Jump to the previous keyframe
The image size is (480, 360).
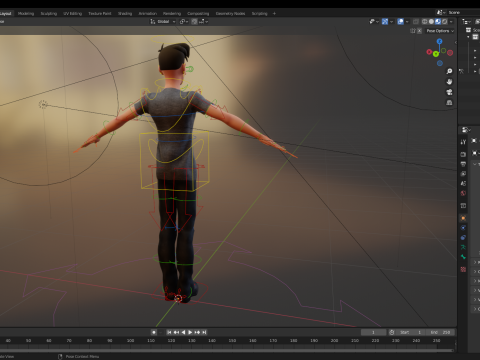click(176, 332)
